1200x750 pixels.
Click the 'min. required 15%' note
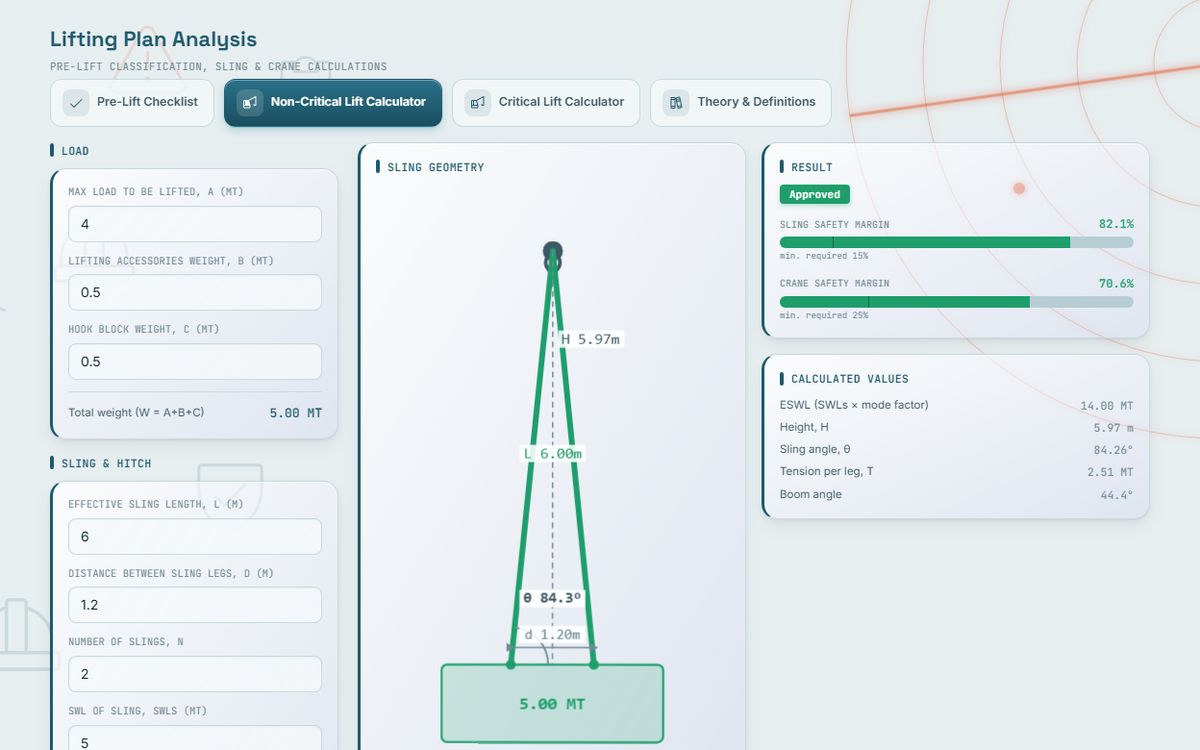click(824, 256)
